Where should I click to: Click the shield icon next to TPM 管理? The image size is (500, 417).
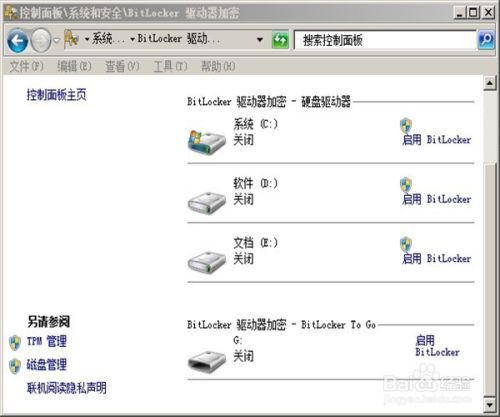point(15,343)
